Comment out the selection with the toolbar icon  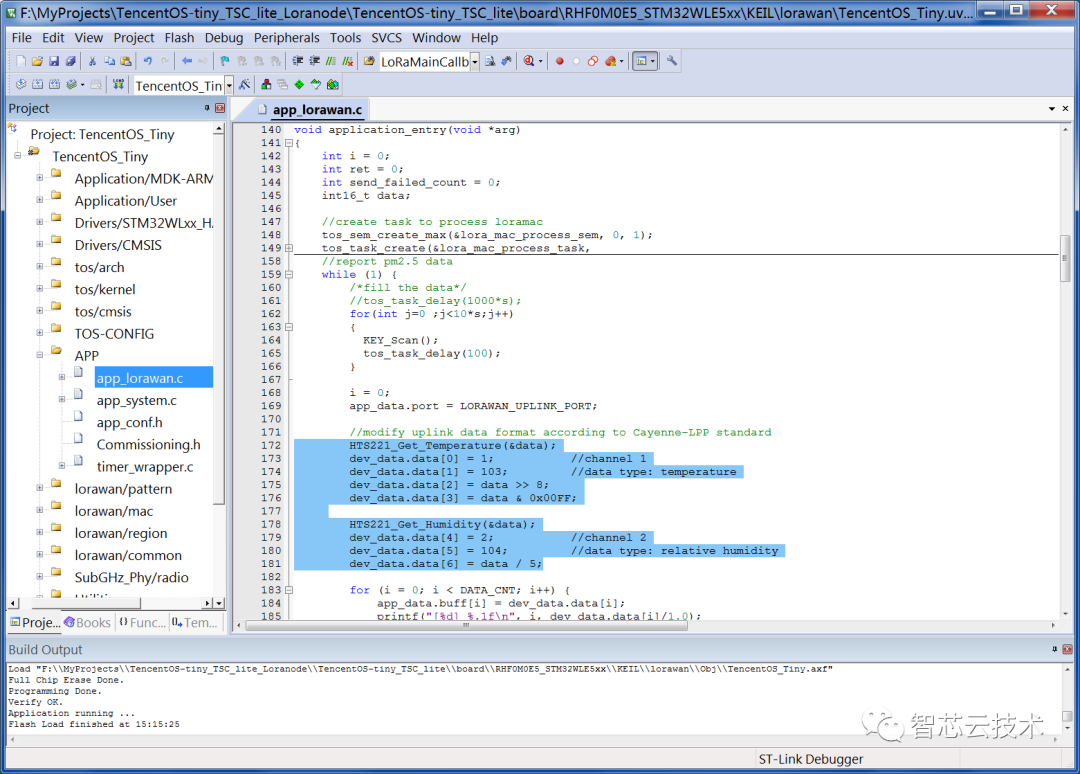click(331, 61)
